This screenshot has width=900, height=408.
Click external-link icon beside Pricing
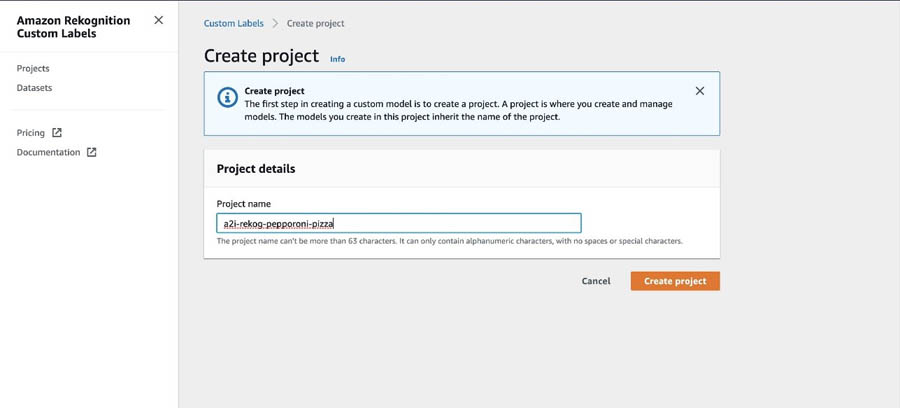tap(57, 133)
